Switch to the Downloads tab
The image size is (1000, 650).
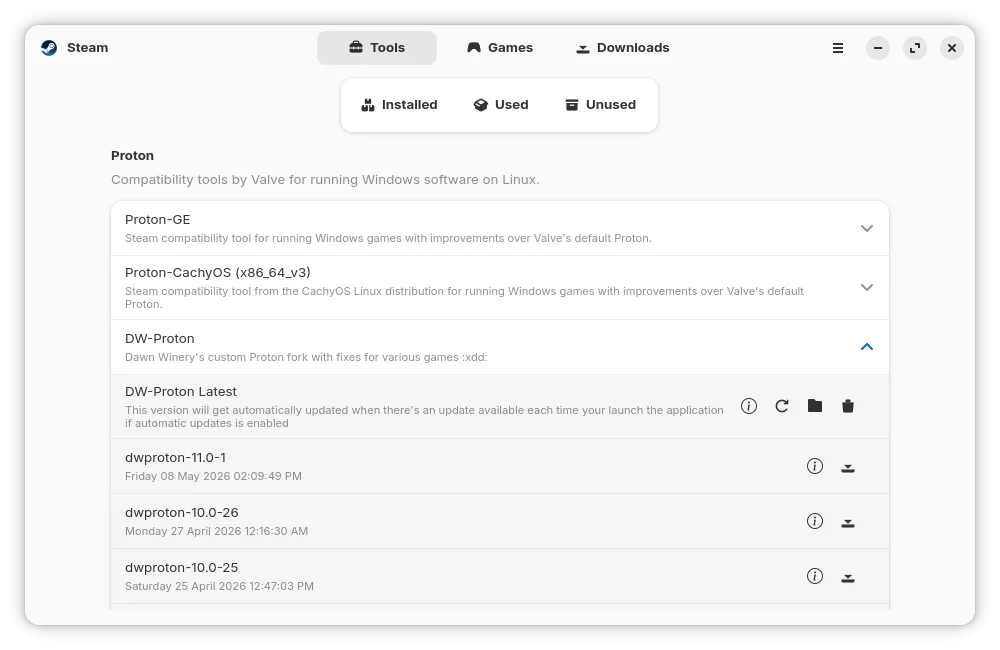[622, 48]
